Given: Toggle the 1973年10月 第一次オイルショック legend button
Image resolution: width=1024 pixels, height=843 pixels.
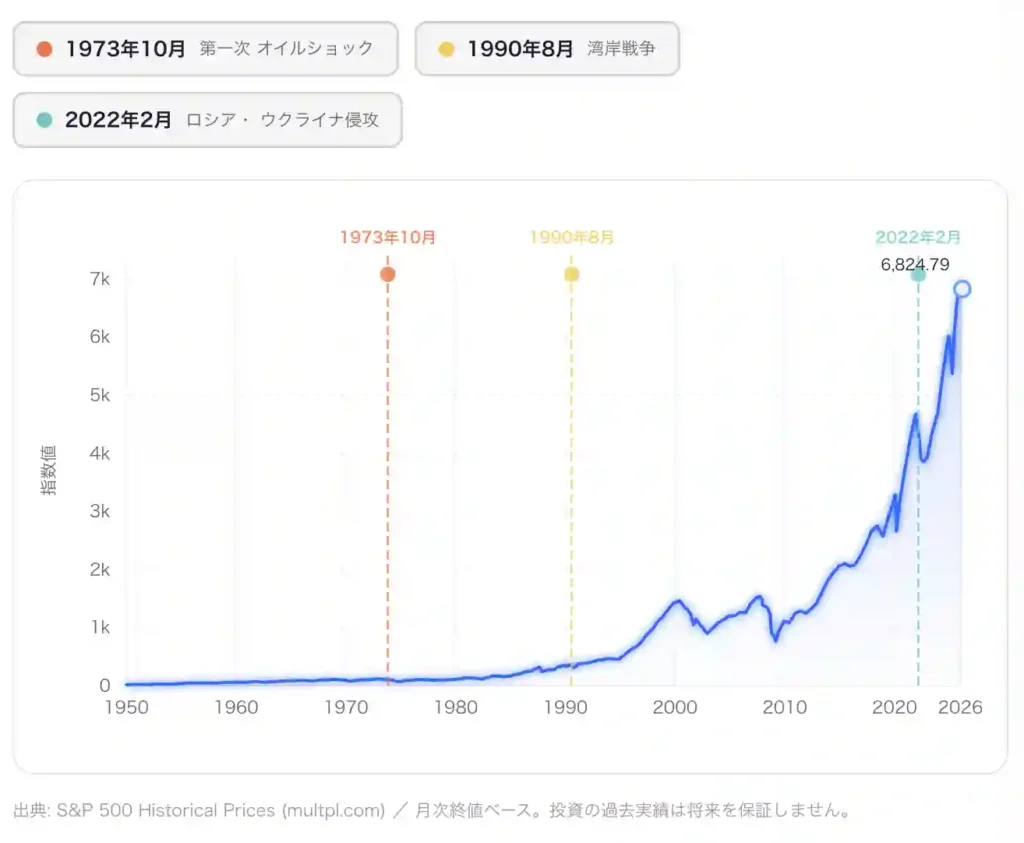Looking at the screenshot, I should pyautogui.click(x=205, y=48).
